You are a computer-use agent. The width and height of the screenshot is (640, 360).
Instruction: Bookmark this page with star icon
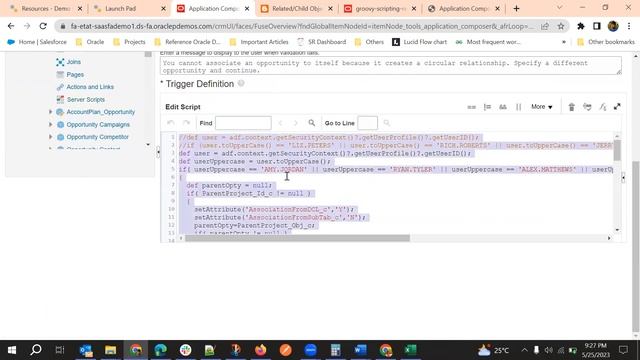pyautogui.click(x=561, y=26)
